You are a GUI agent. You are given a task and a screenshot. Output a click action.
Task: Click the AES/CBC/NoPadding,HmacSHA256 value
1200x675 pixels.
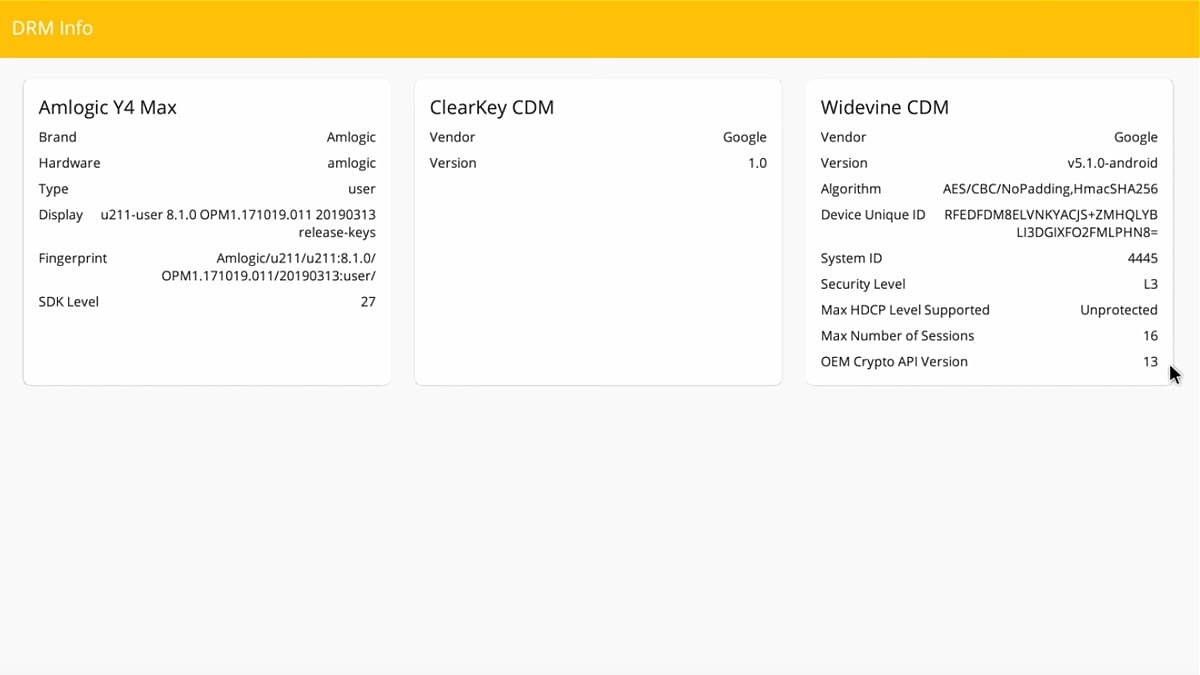[x=1050, y=189]
